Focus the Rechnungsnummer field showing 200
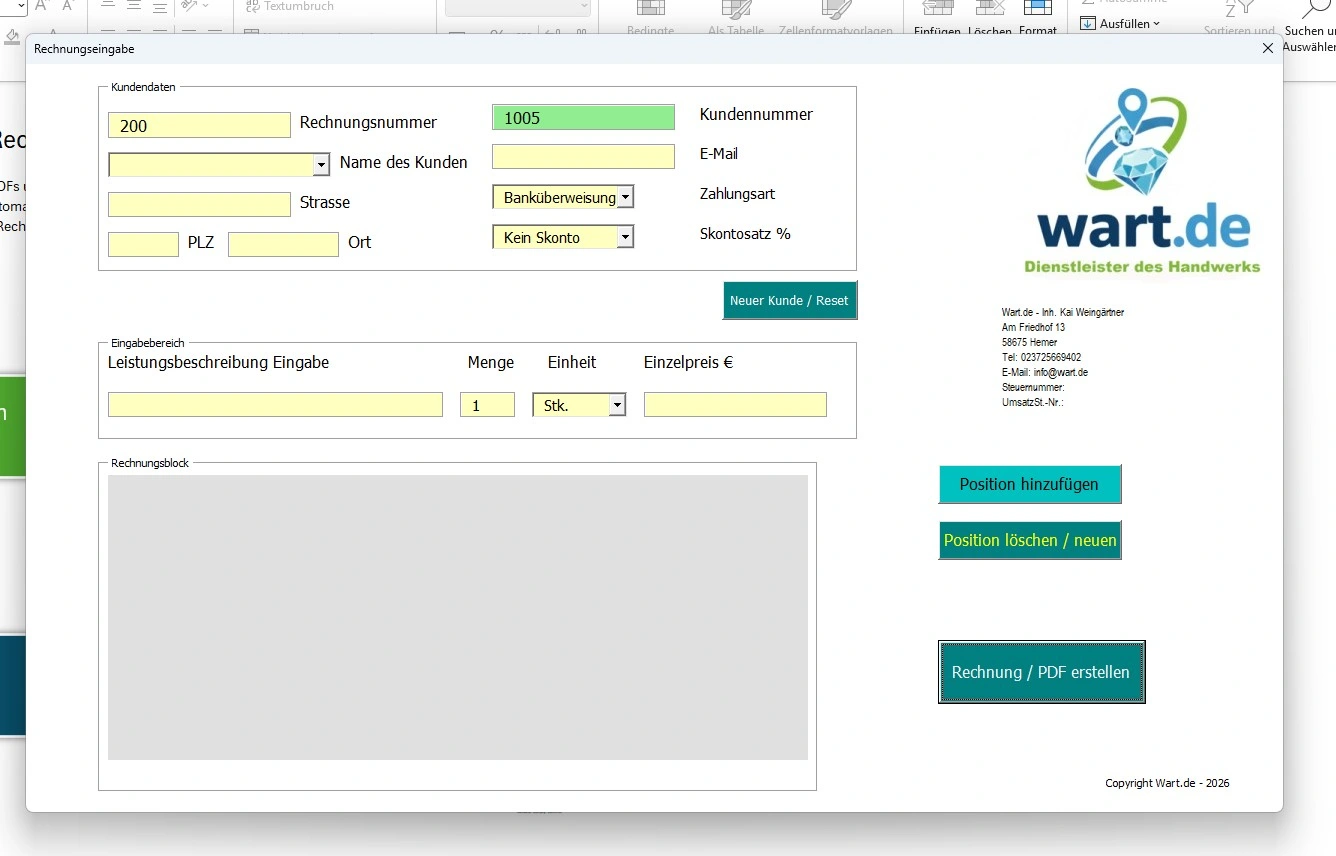Screen dimensions: 1336x856 tap(199, 125)
